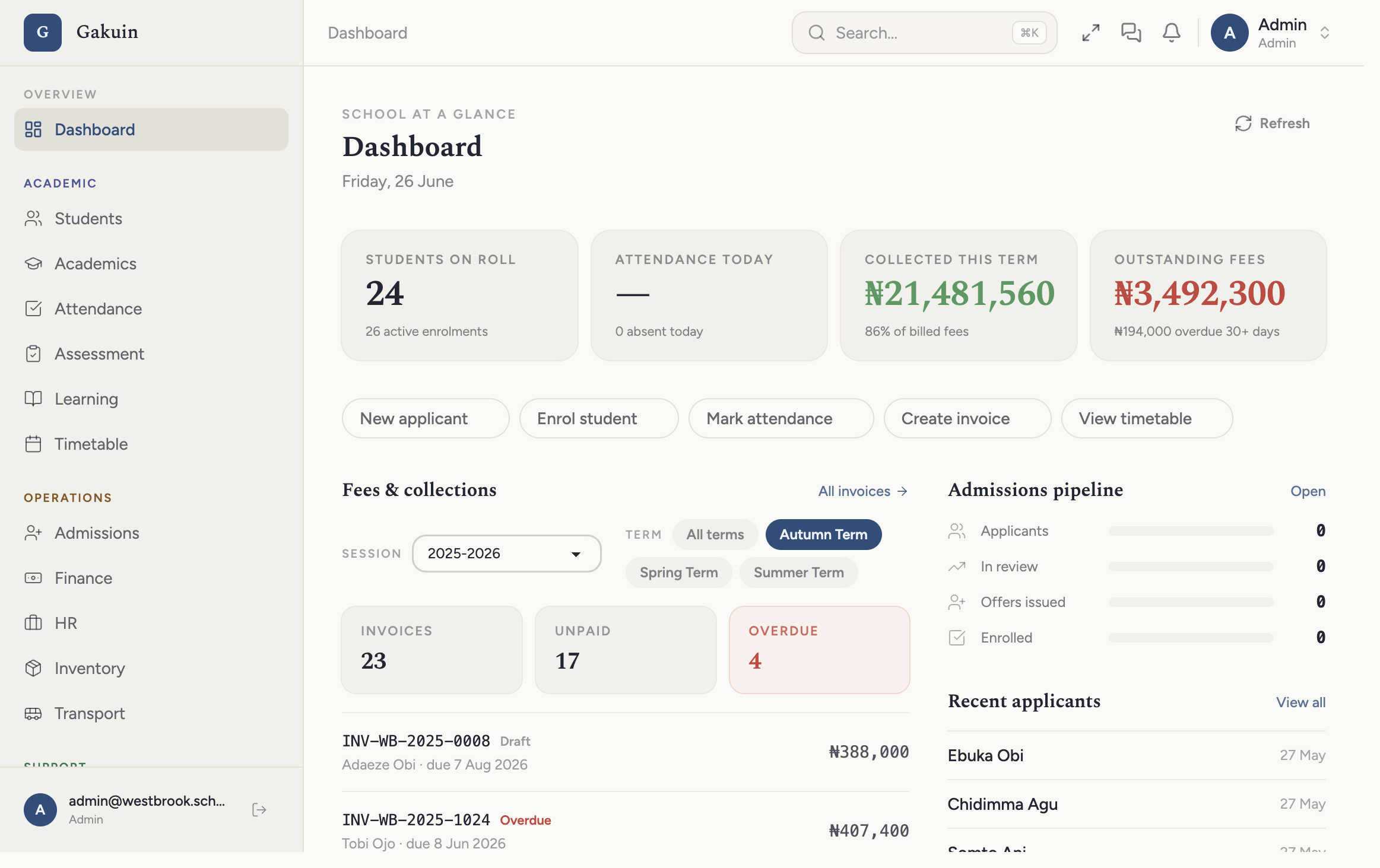Screen dimensions: 1380x868
Task: Open notifications bell icon
Action: coord(1172,33)
